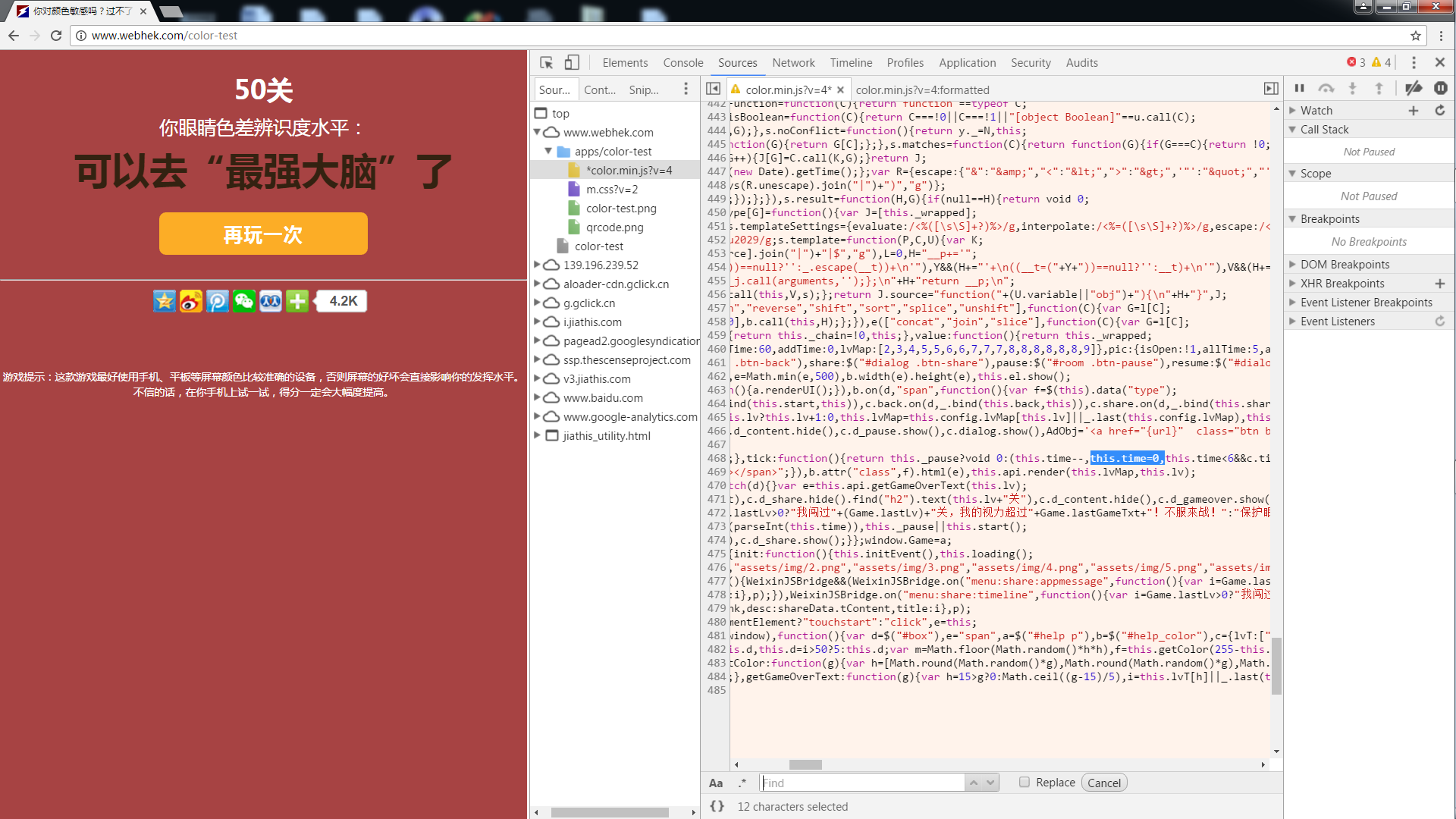Bookmark this page with star icon
This screenshot has width=1456, height=819.
1415,36
